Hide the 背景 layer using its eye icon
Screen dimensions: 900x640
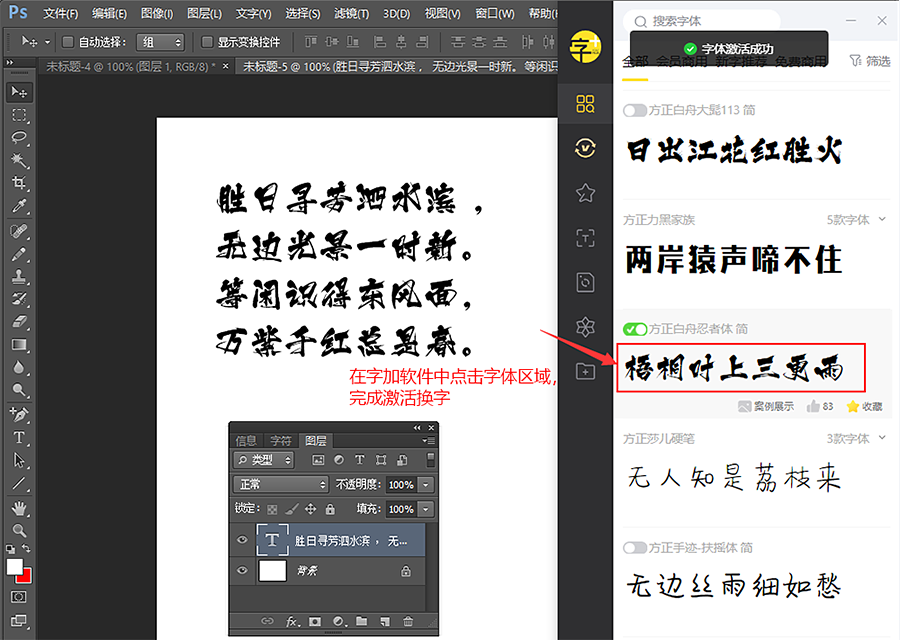(x=241, y=571)
